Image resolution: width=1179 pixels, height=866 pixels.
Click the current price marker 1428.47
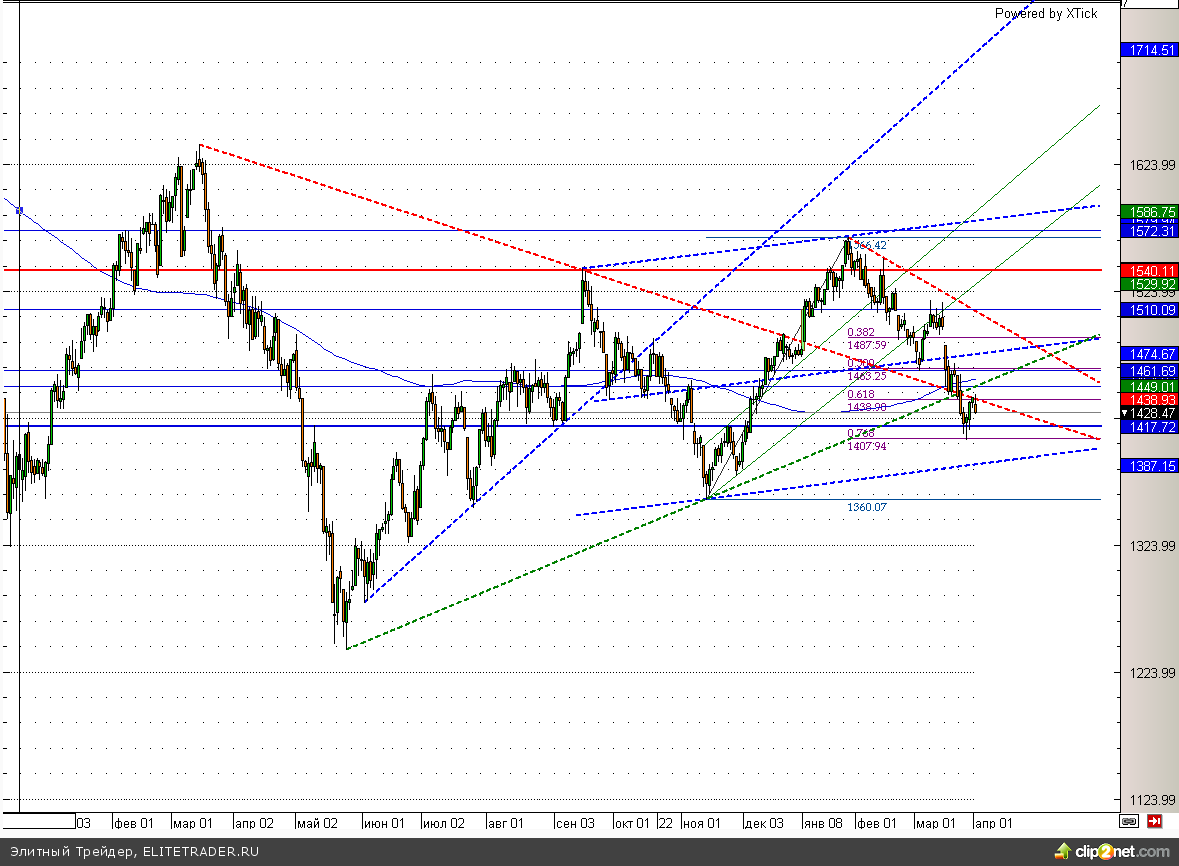click(x=1149, y=412)
